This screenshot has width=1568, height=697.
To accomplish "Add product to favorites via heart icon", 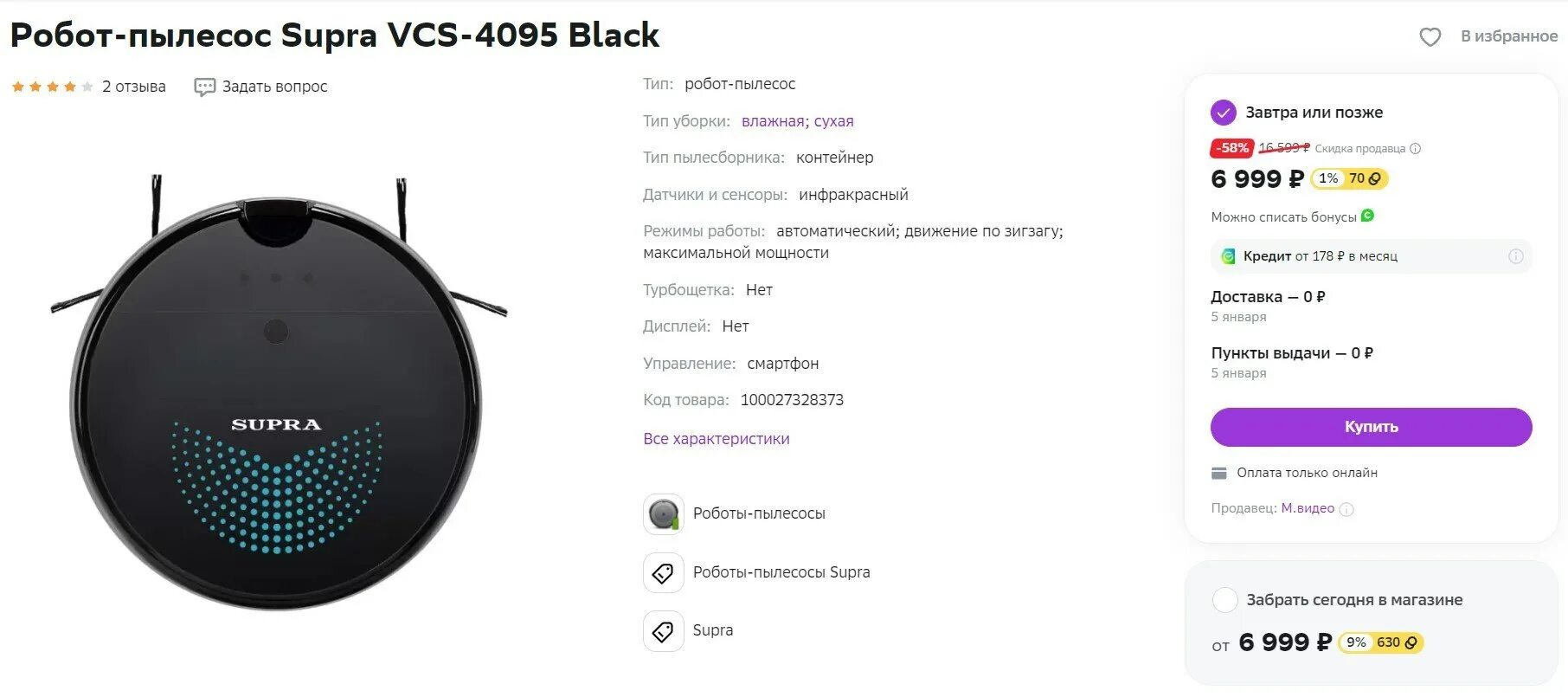I will click(x=1430, y=36).
